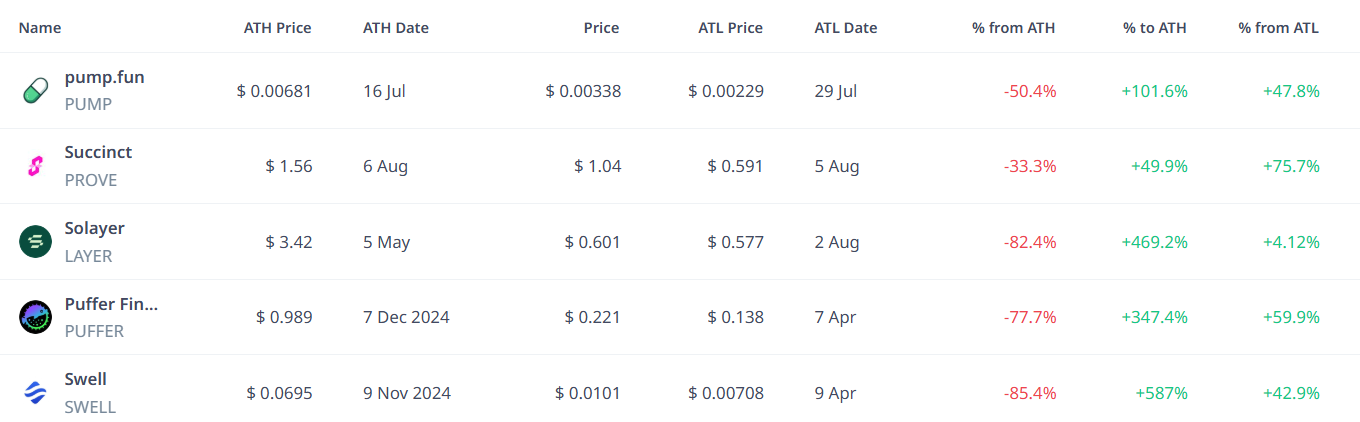Sort by ATH Price column header
1360x422 pixels.
point(278,28)
